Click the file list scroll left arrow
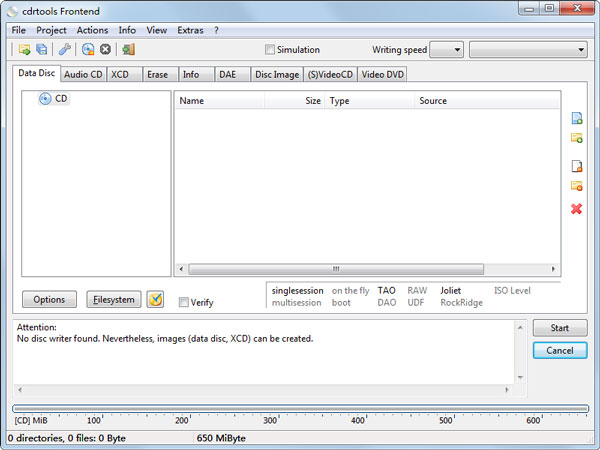 [x=181, y=269]
